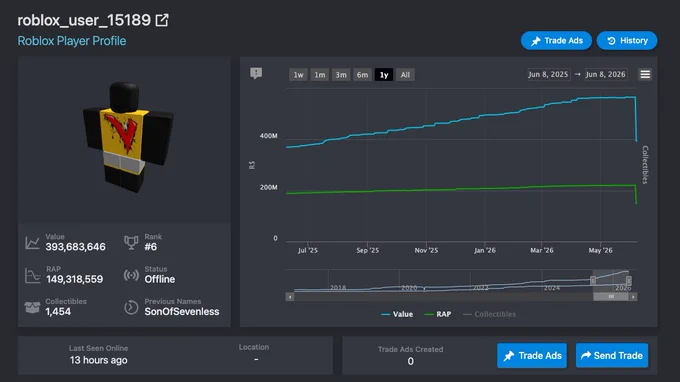Click the RAP value 149,318,559
This screenshot has height=382, width=680.
pos(75,279)
